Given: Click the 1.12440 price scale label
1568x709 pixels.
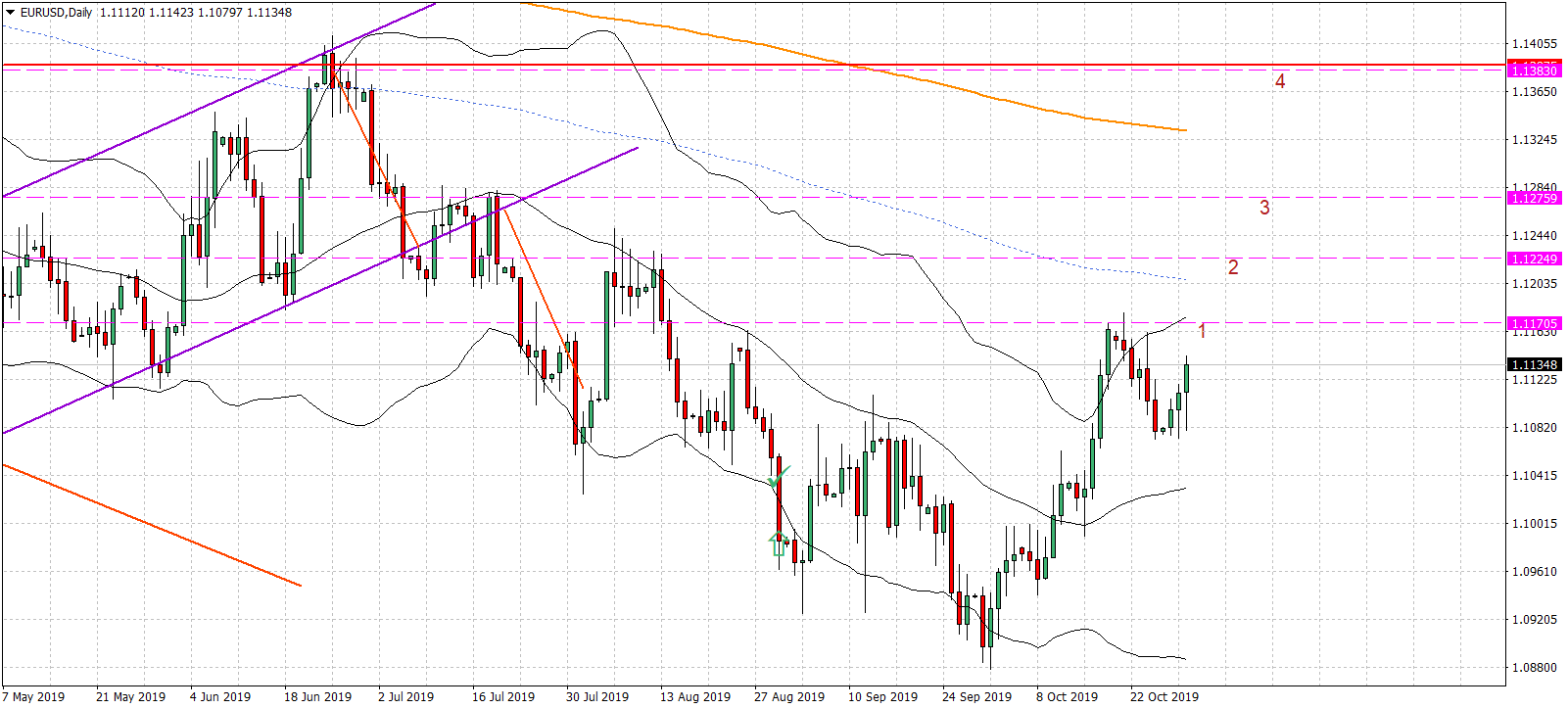Looking at the screenshot, I should (x=1535, y=236).
